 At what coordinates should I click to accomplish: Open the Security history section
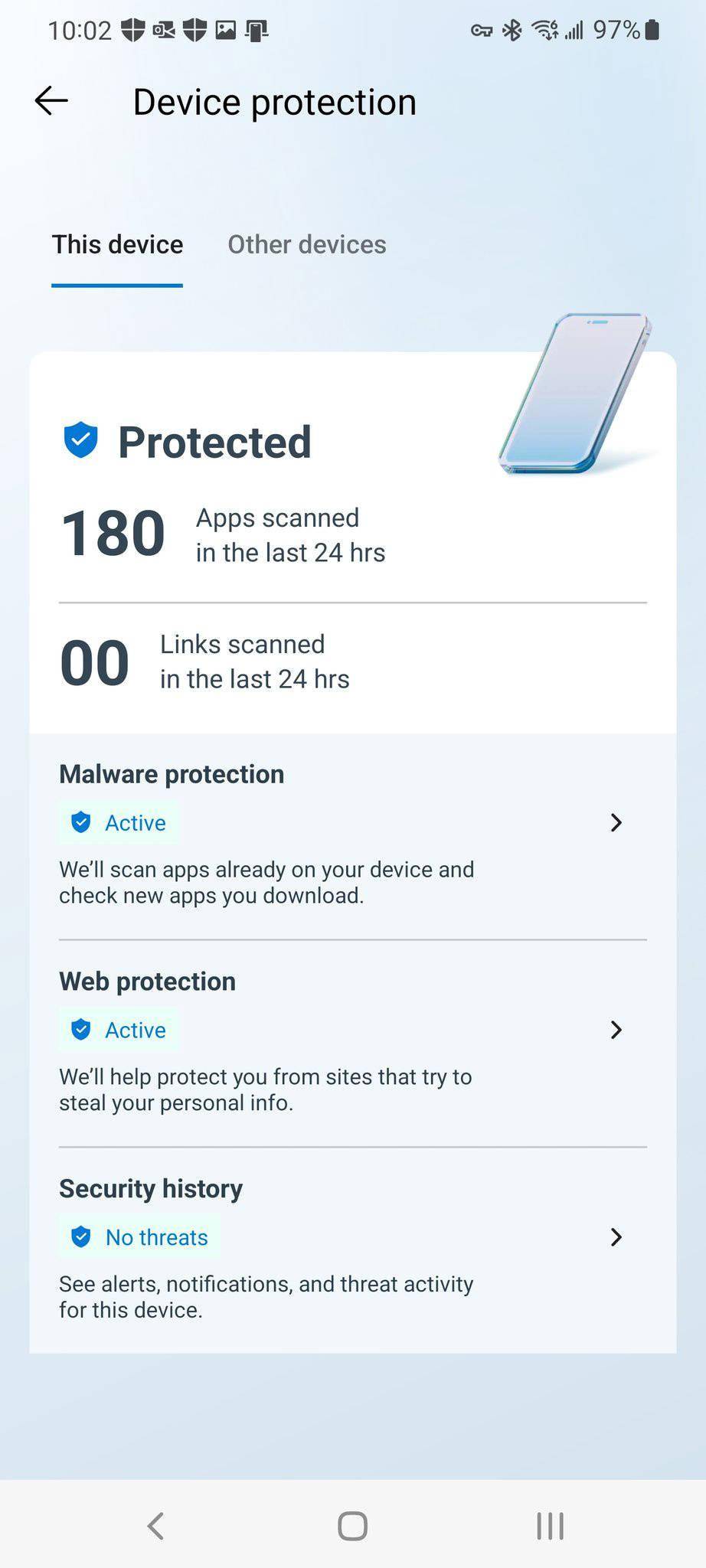click(150, 1187)
